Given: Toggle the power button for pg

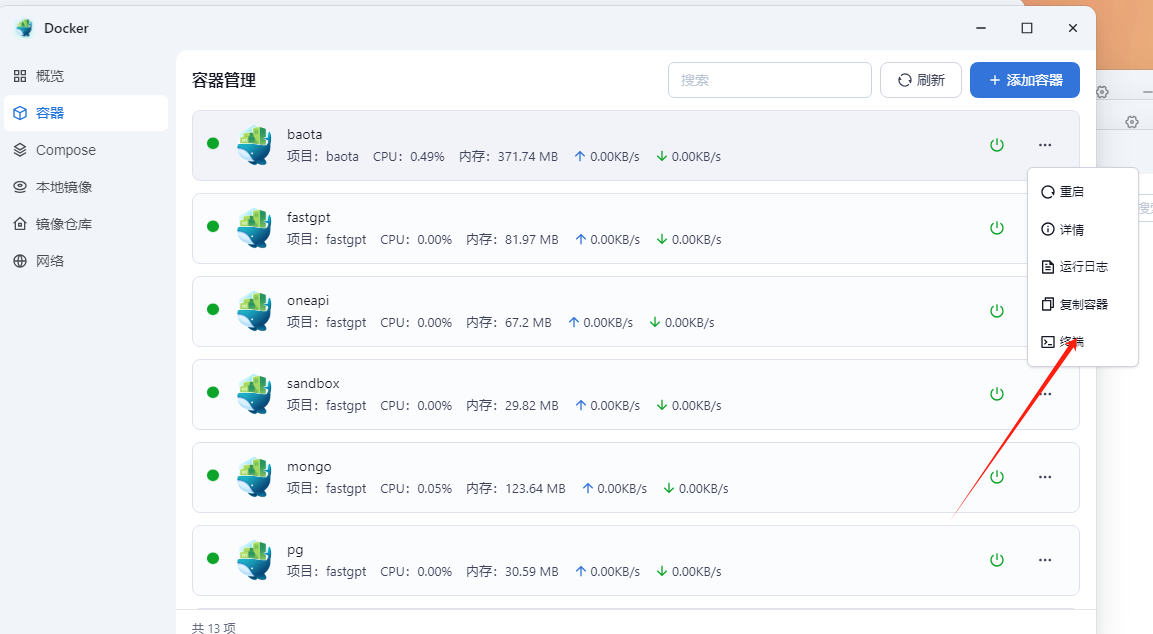Looking at the screenshot, I should pos(997,560).
